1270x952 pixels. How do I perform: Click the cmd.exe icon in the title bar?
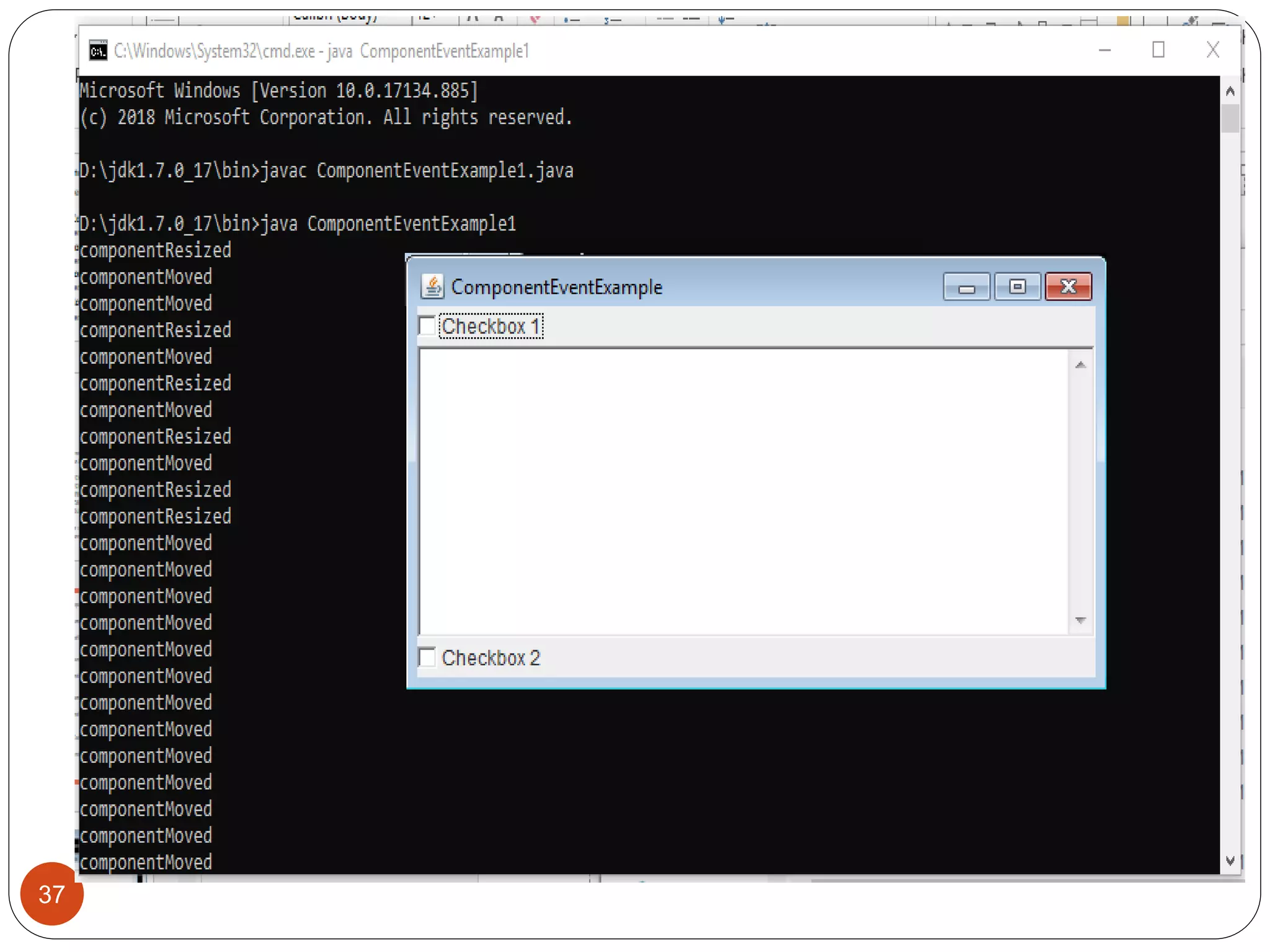point(98,51)
